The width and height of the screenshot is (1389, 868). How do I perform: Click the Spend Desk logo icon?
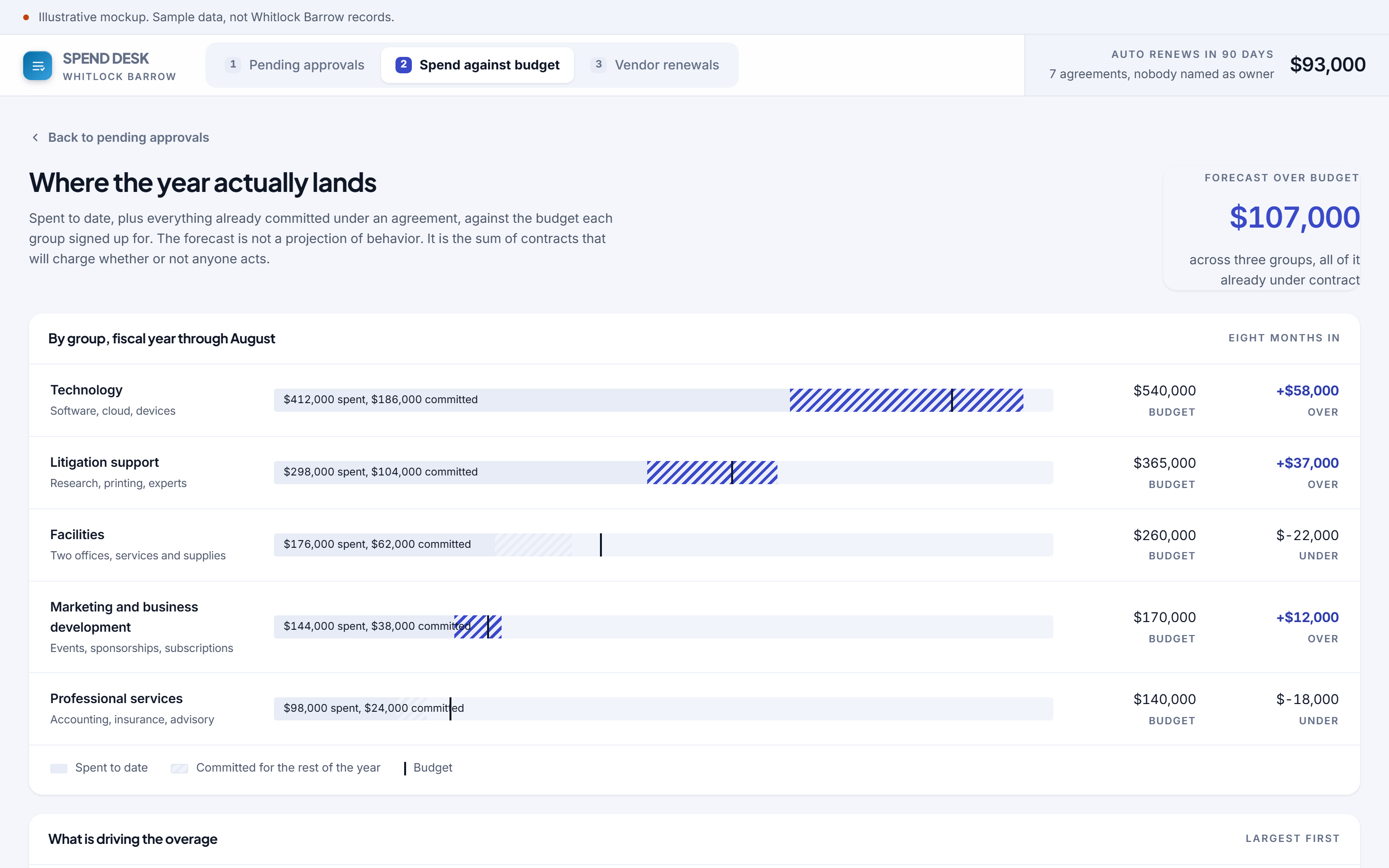coord(38,66)
